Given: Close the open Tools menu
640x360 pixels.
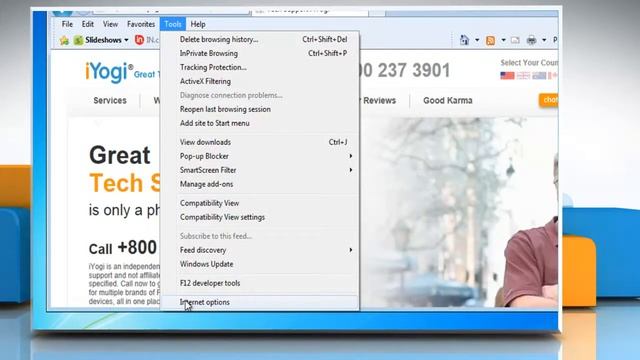Looking at the screenshot, I should (173, 24).
